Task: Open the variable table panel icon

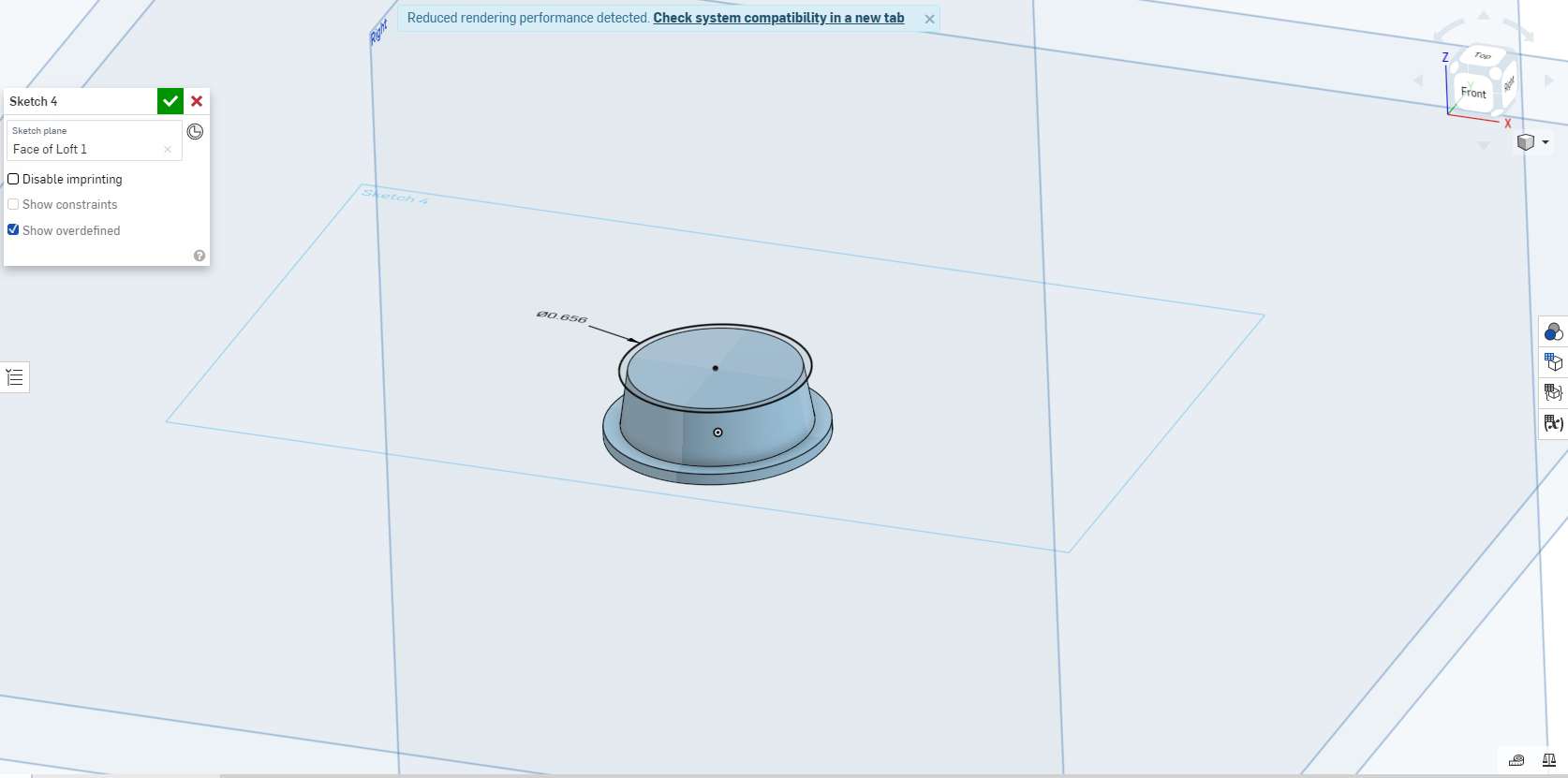Action: pyautogui.click(x=1553, y=423)
